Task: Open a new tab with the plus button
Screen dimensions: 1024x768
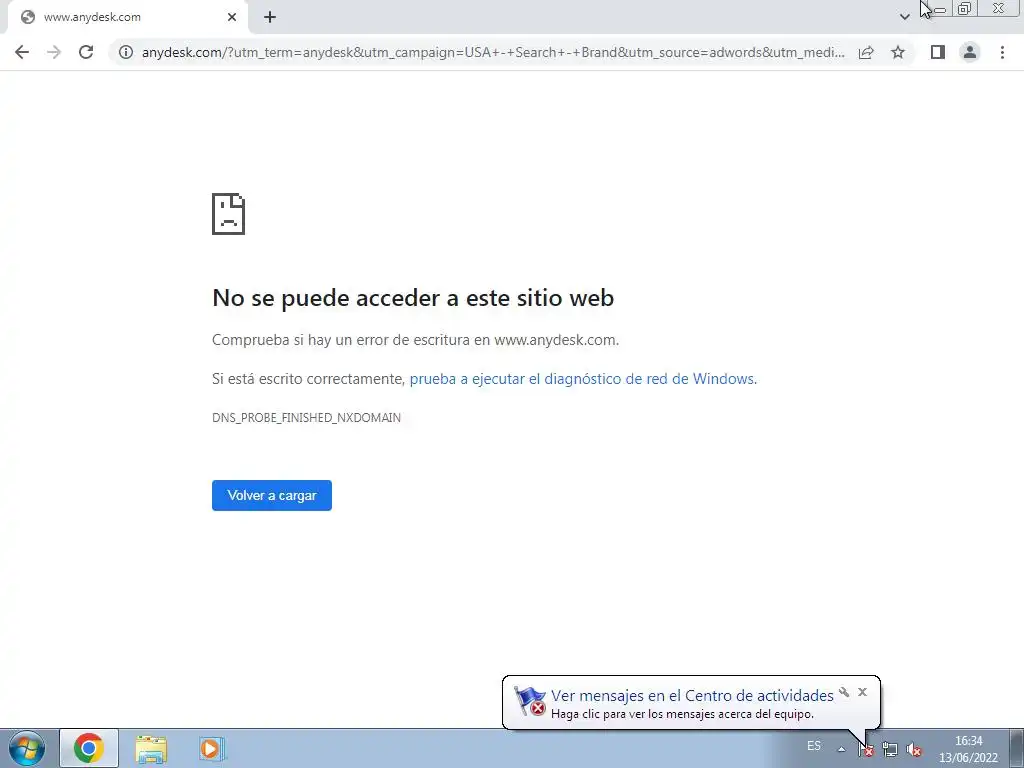Action: tap(270, 17)
